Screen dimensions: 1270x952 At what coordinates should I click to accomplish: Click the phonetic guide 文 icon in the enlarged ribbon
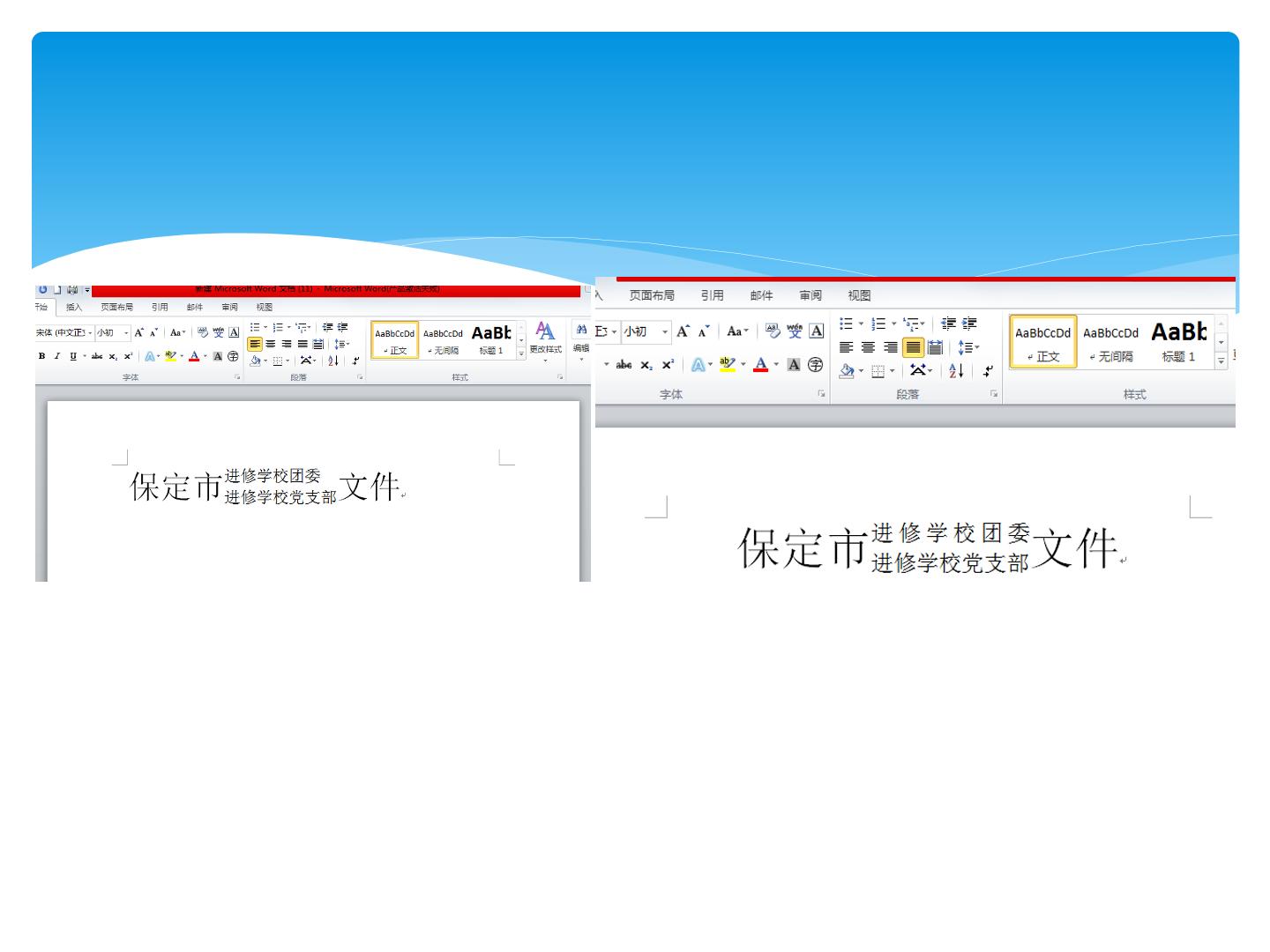[x=795, y=331]
